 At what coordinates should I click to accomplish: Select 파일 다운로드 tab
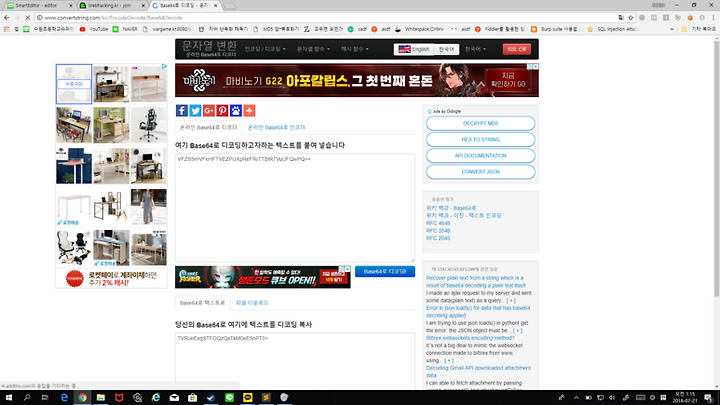tap(252, 303)
